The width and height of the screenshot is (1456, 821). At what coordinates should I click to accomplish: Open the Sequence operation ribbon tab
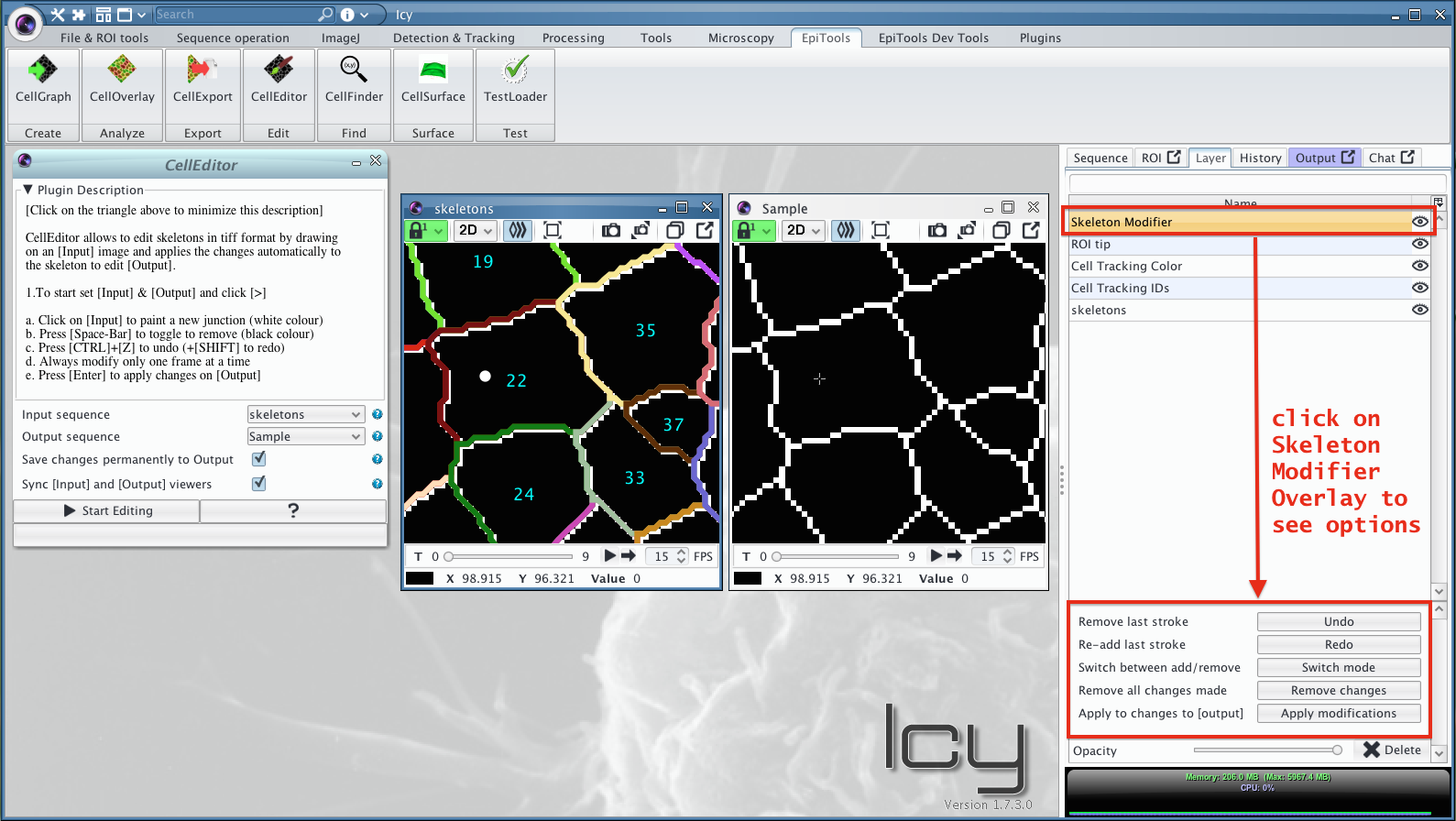point(233,38)
